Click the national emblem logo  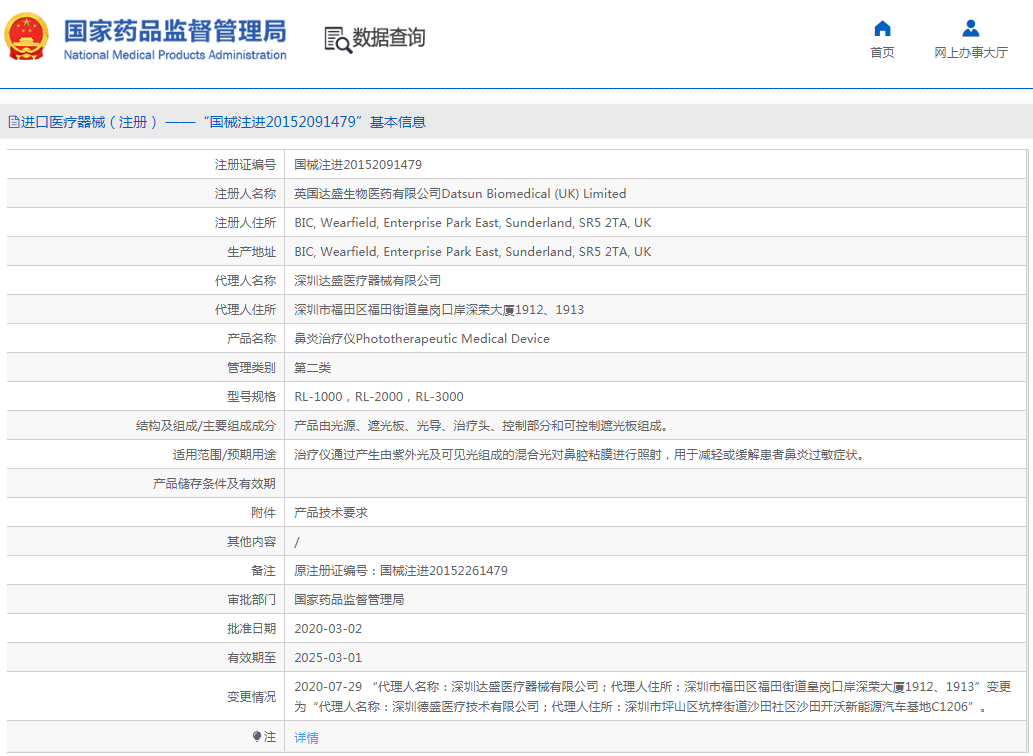tap(28, 38)
